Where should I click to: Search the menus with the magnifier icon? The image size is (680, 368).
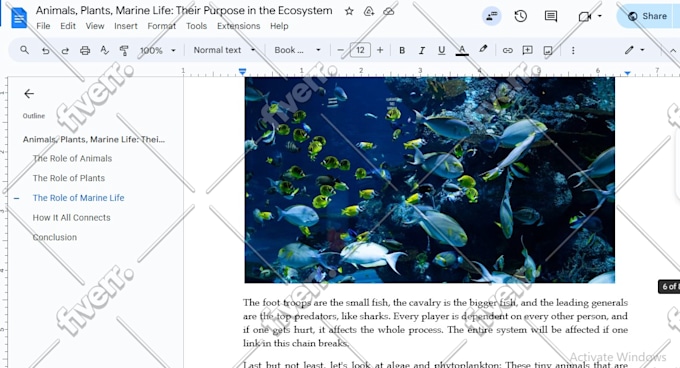25,50
